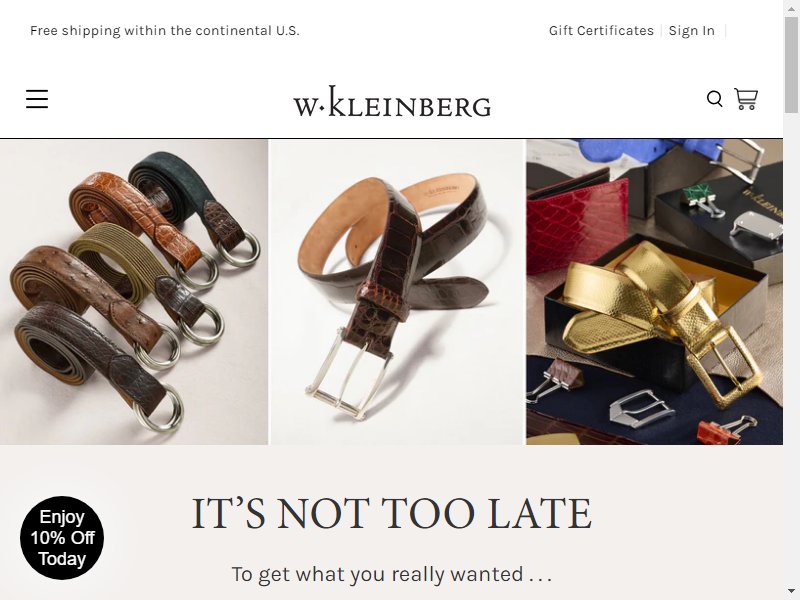Click the IT'S NOT TOO LATE heading
Viewport: 800px width, 600px height.
[x=391, y=513]
